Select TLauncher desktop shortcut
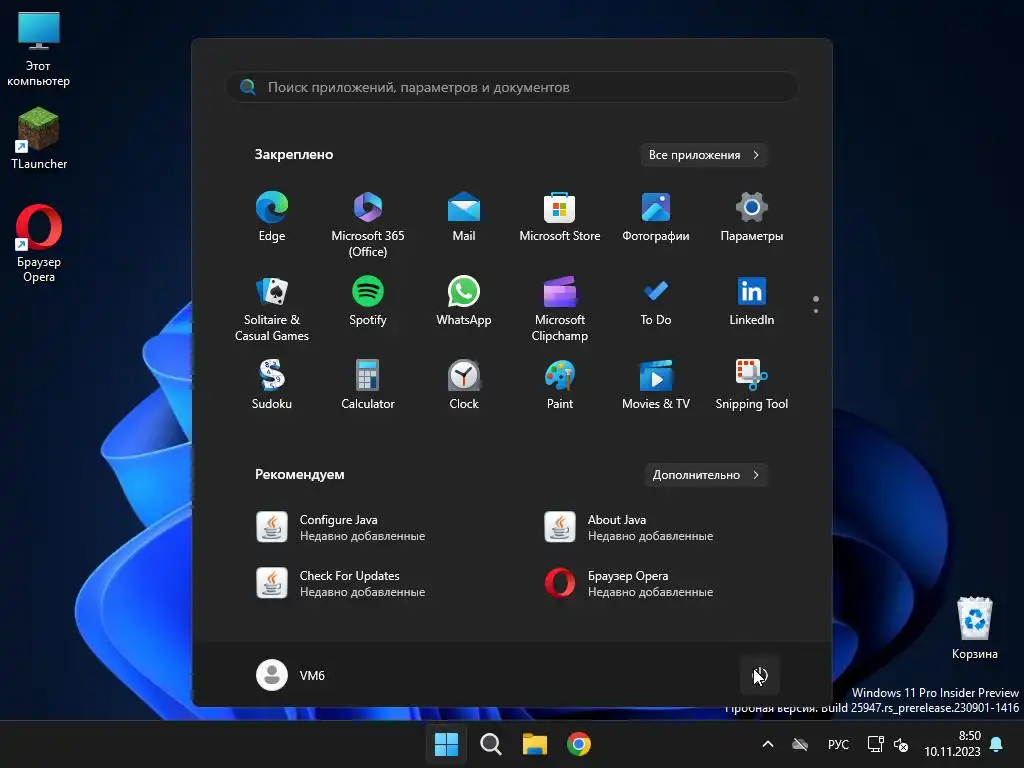The image size is (1024, 768). [x=39, y=138]
